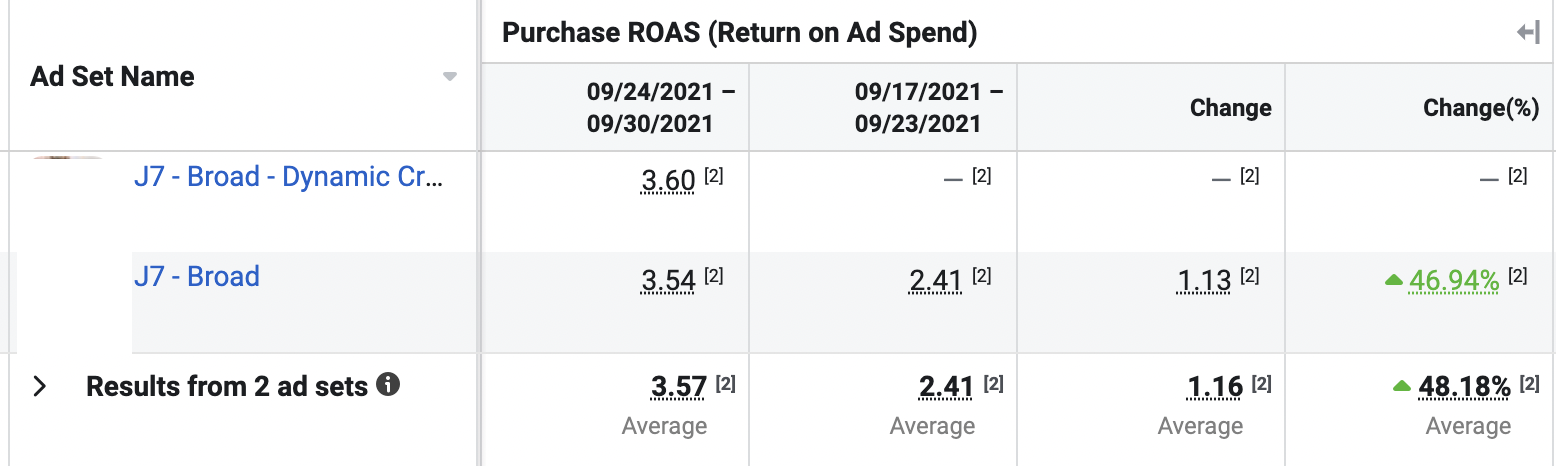
Task: Click the Change(%) column header
Action: [1480, 108]
